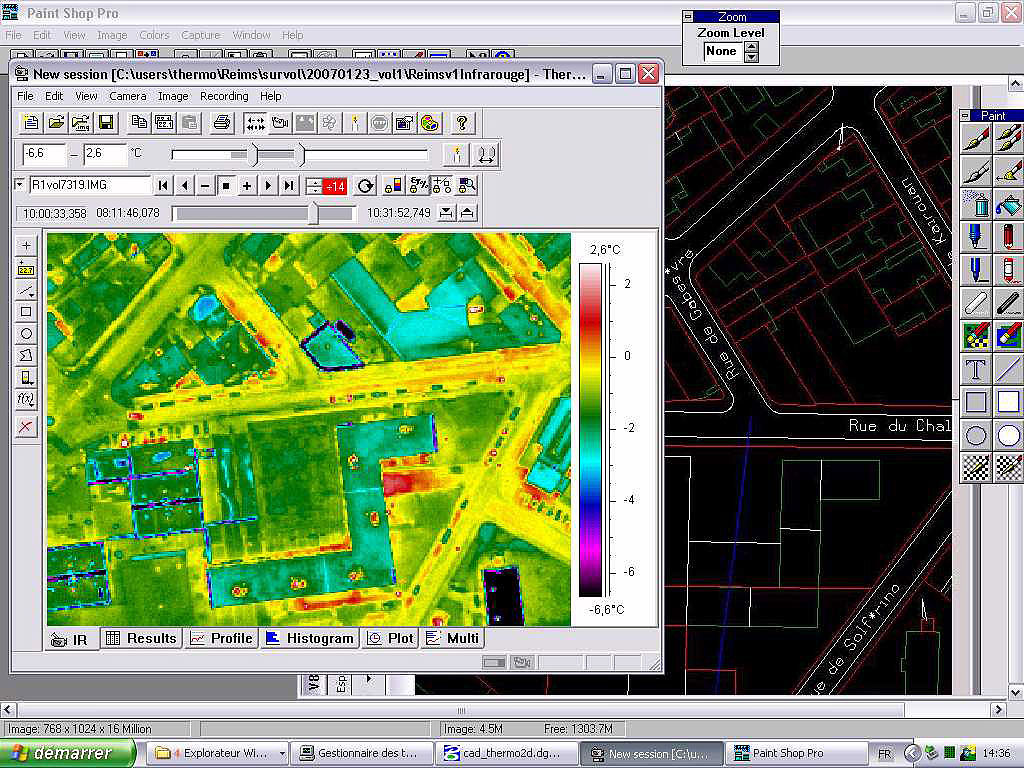Screen dimensions: 1024x768
Task: Click the palette color wheel icon
Action: point(428,123)
